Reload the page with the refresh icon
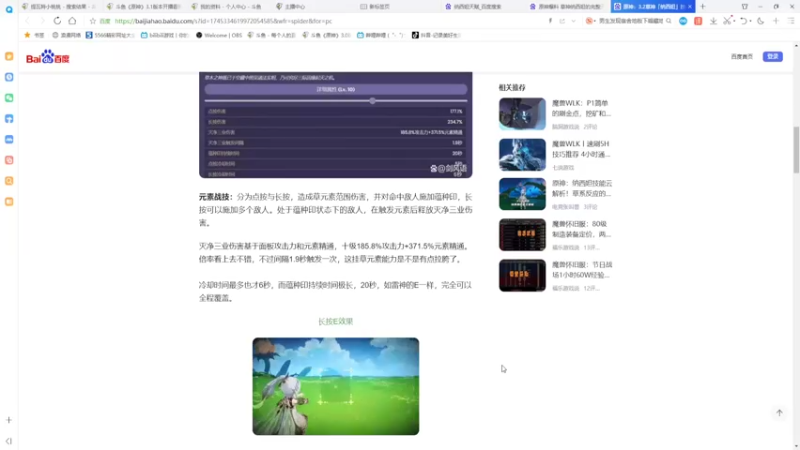 tap(57, 21)
